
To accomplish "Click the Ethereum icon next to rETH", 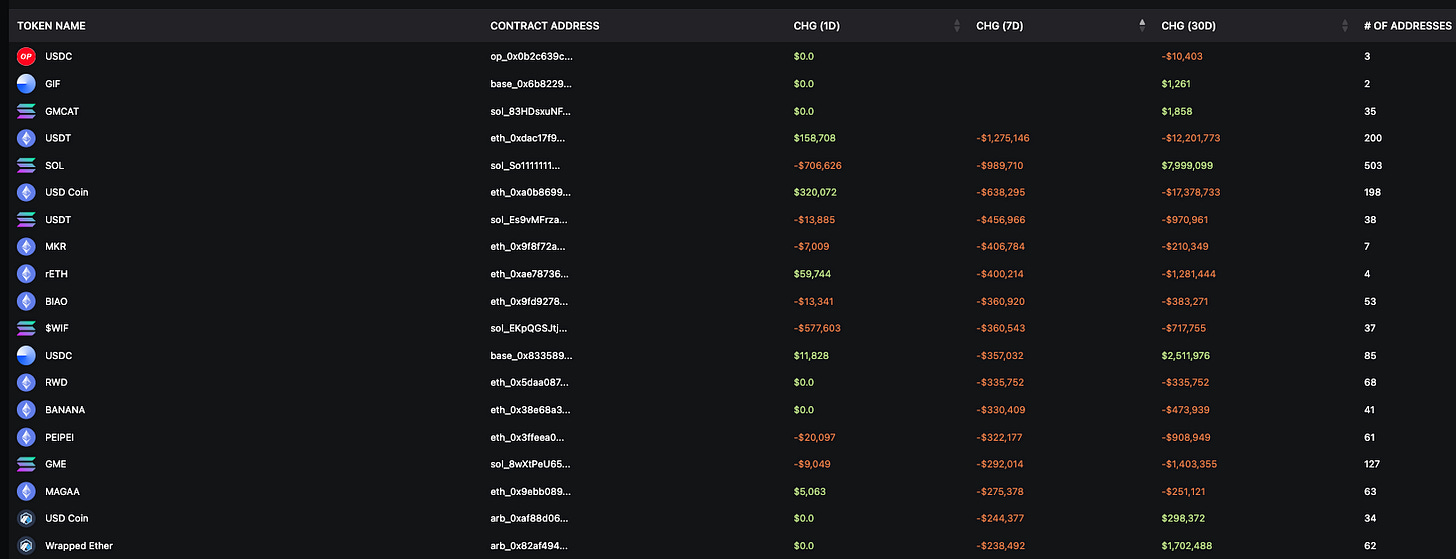I will point(26,273).
